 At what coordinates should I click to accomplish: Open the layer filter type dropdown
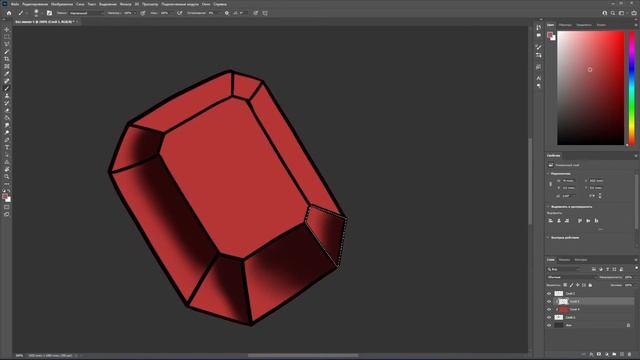tap(564, 269)
